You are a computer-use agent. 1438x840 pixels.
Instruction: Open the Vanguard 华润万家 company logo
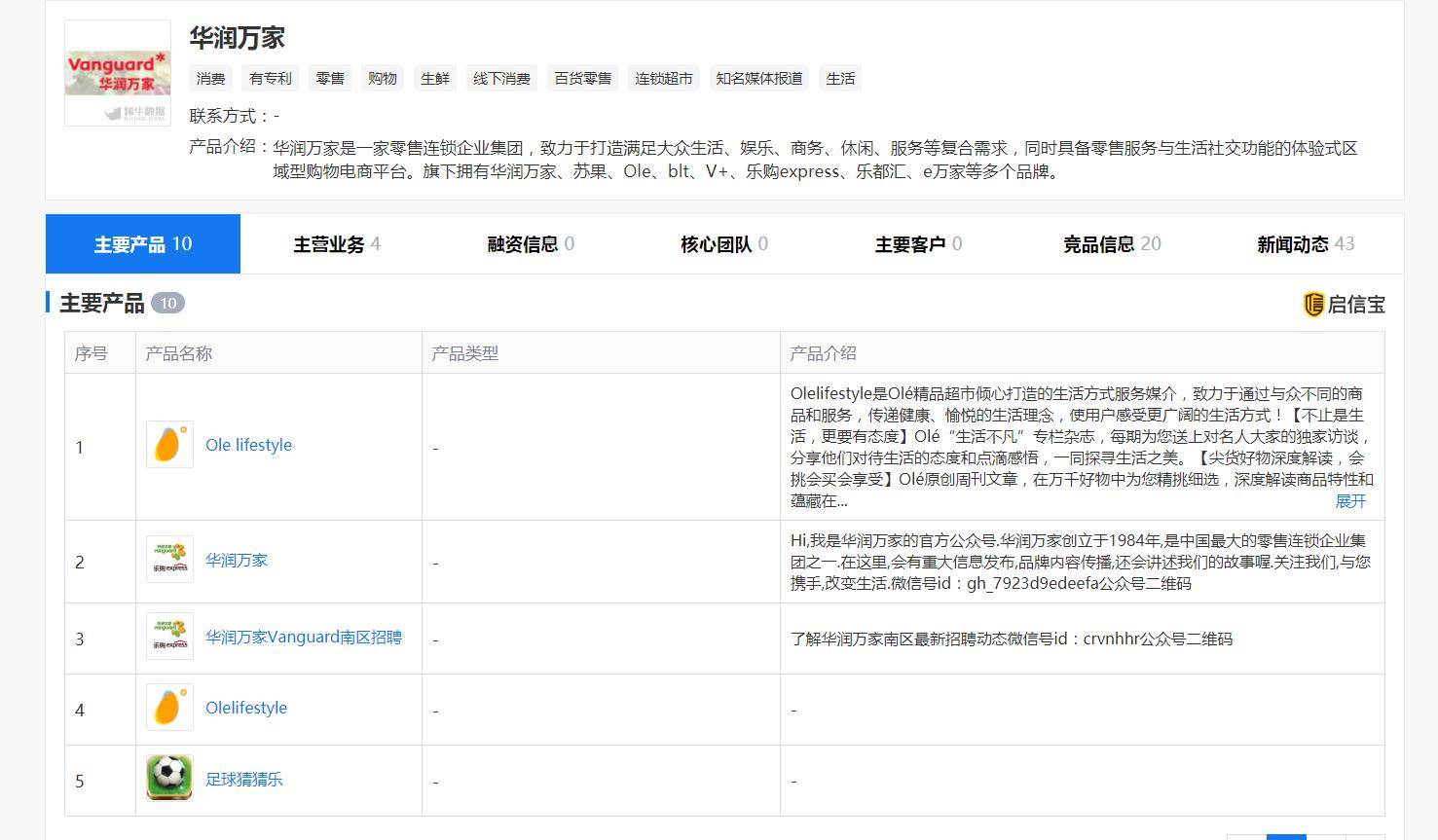118,73
